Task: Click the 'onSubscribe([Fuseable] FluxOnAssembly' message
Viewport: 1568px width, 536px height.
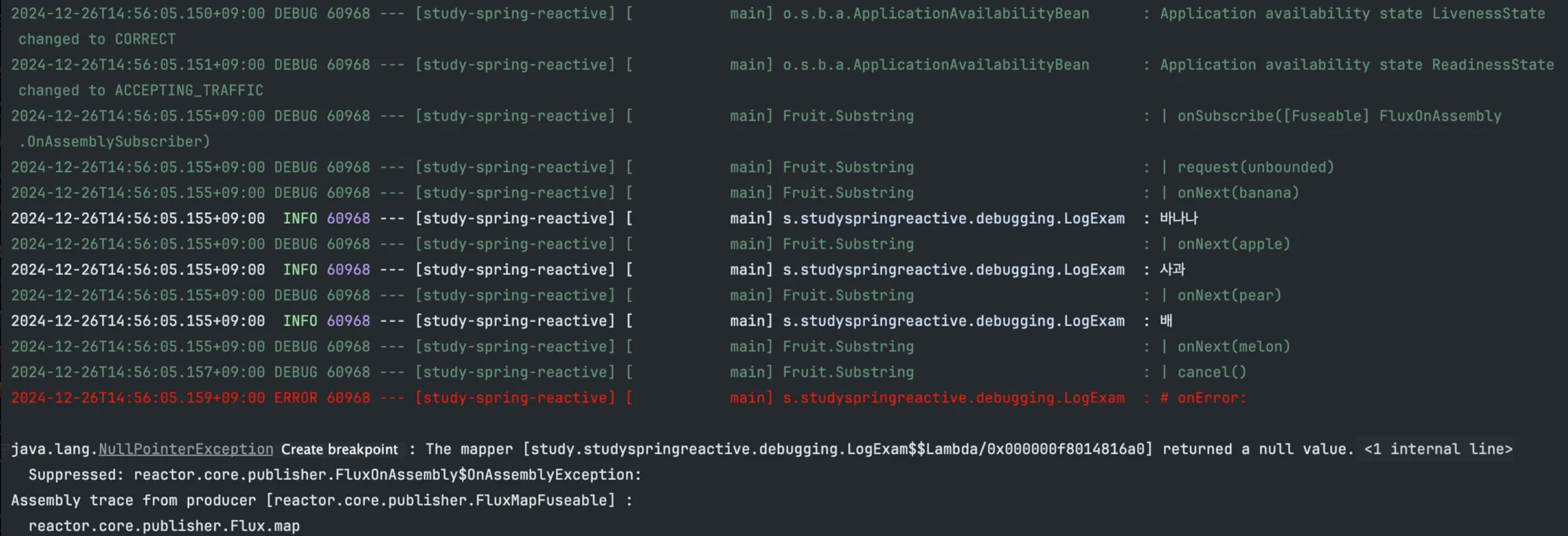Action: coord(1339,116)
